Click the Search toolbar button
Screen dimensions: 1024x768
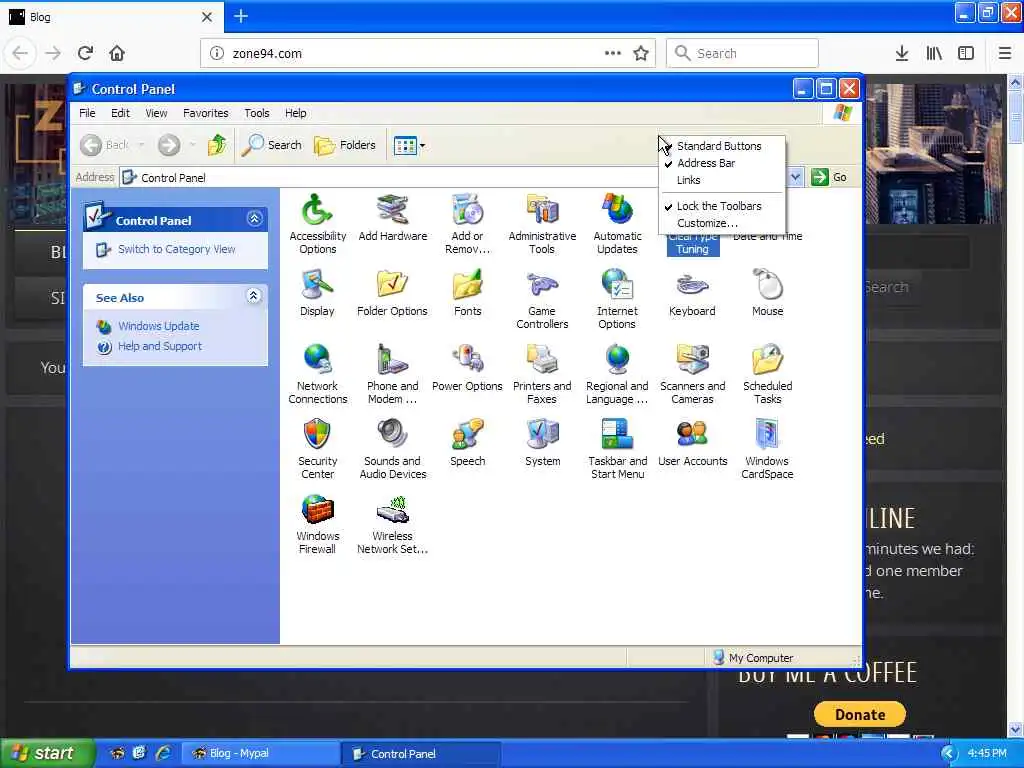272,145
